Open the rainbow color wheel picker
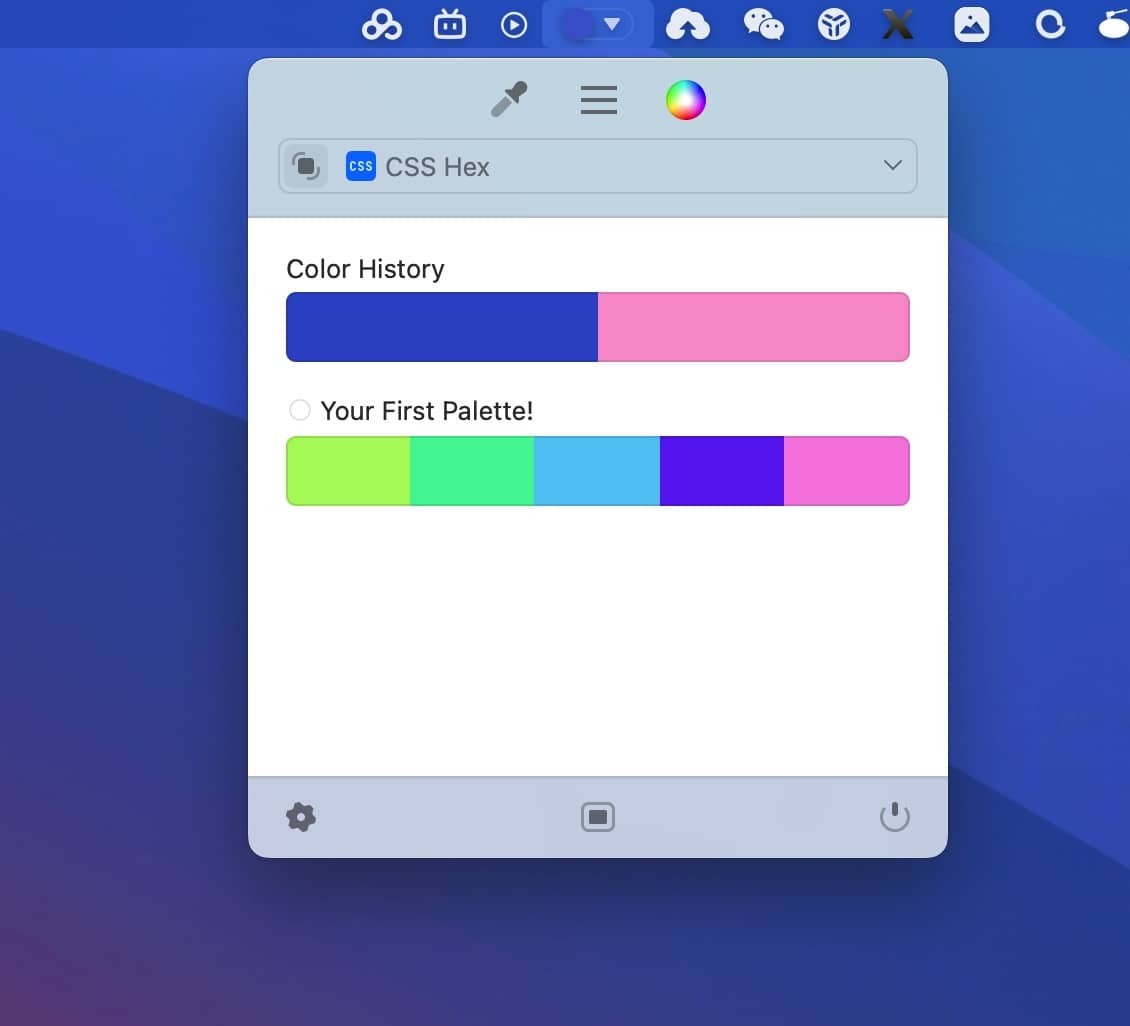The image size is (1130, 1026). pyautogui.click(x=685, y=99)
